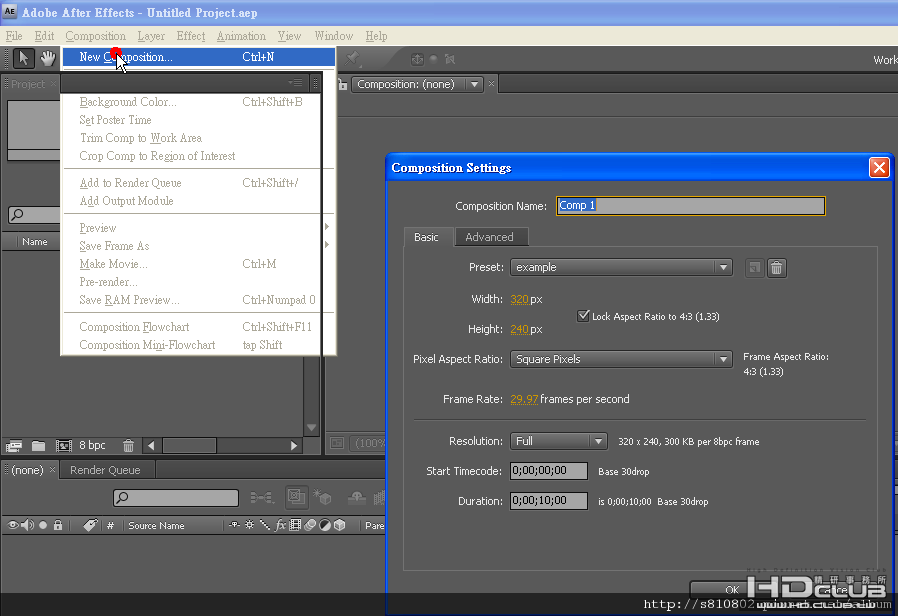Open the Preset dropdown showing example
The image size is (898, 616).
click(x=621, y=267)
